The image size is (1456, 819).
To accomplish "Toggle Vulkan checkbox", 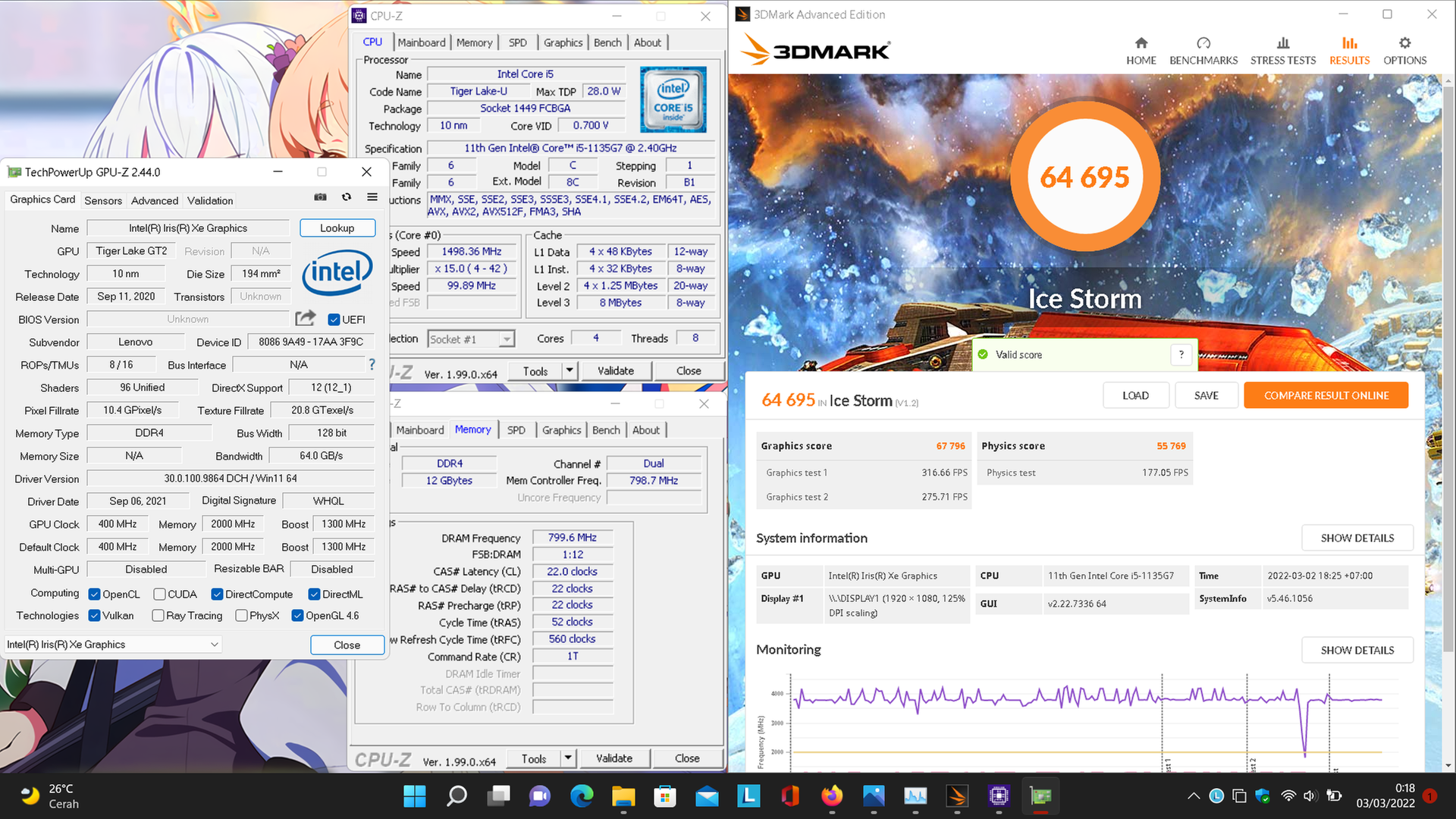I will tap(94, 615).
